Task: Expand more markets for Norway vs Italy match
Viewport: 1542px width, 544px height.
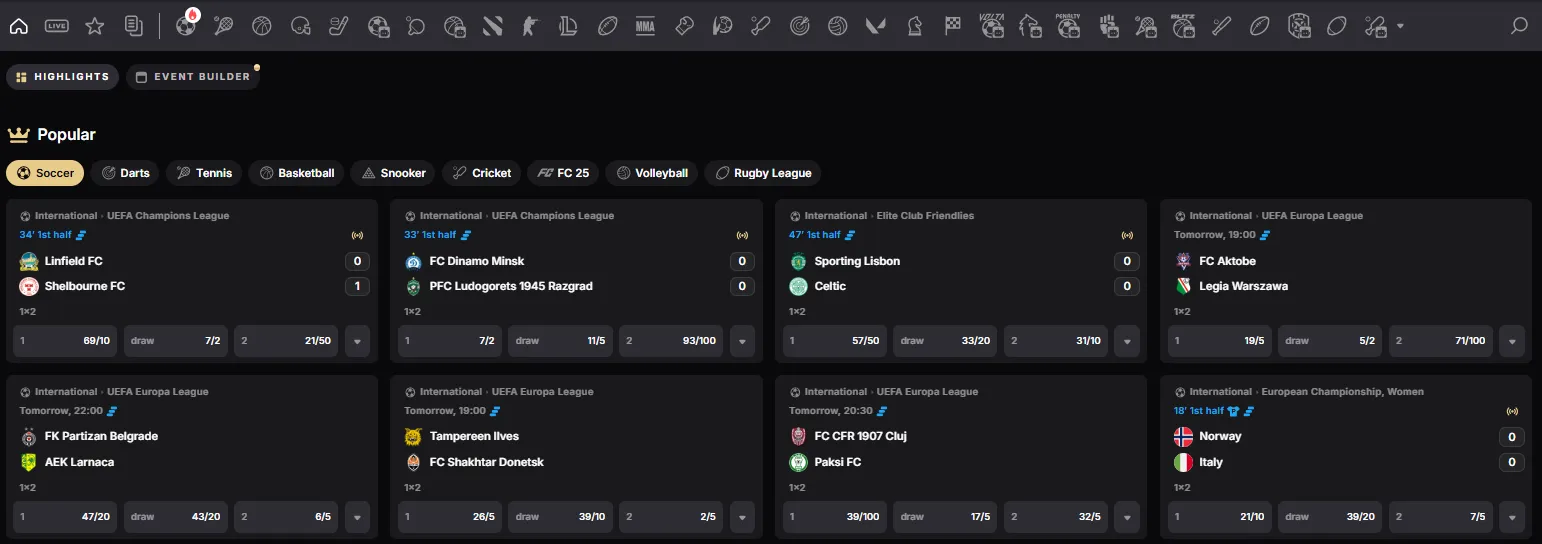Action: 1512,517
